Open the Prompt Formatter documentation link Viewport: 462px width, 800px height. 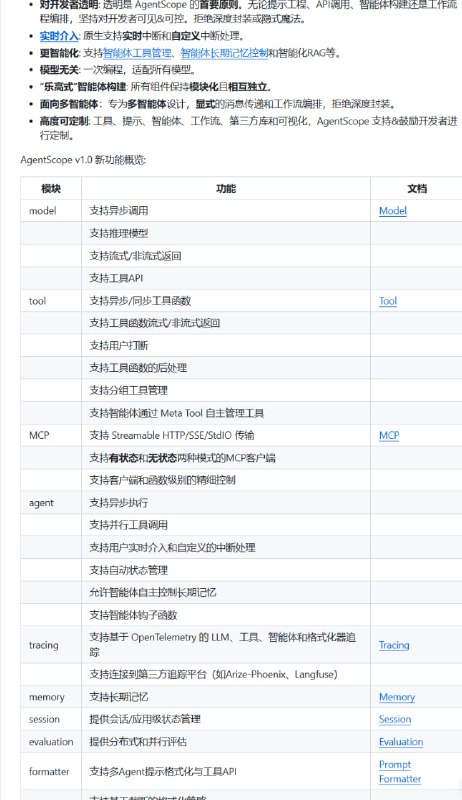point(400,771)
